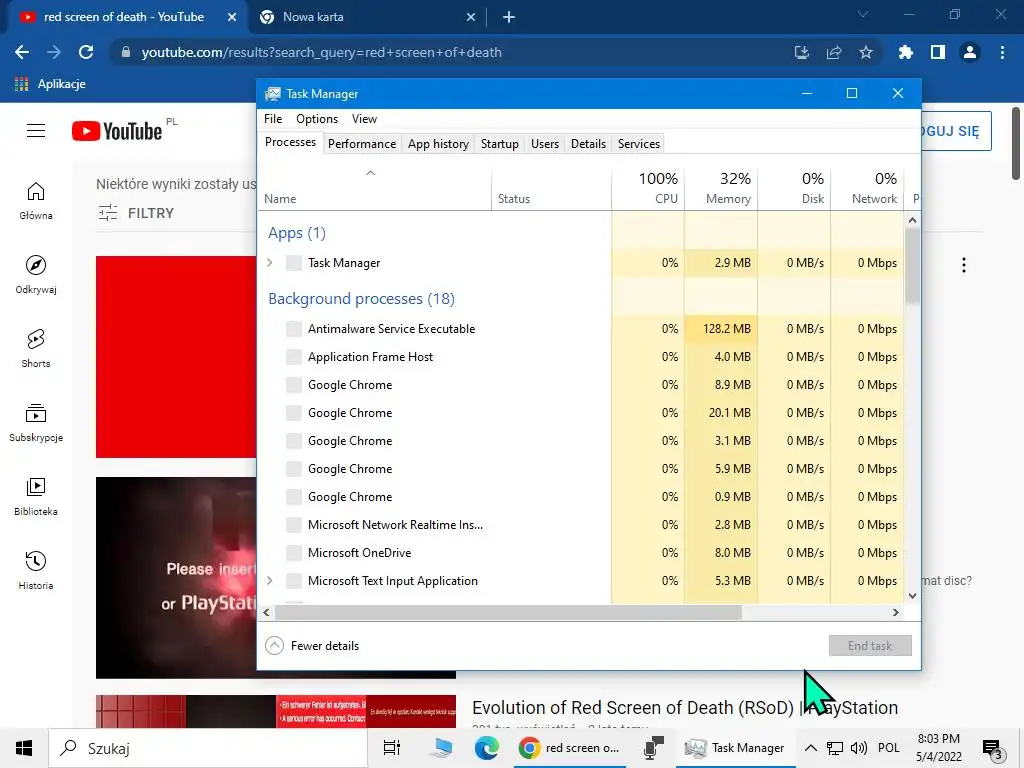1024x768 pixels.
Task: Open Shorts in YouTube sidebar
Action: 36,349
